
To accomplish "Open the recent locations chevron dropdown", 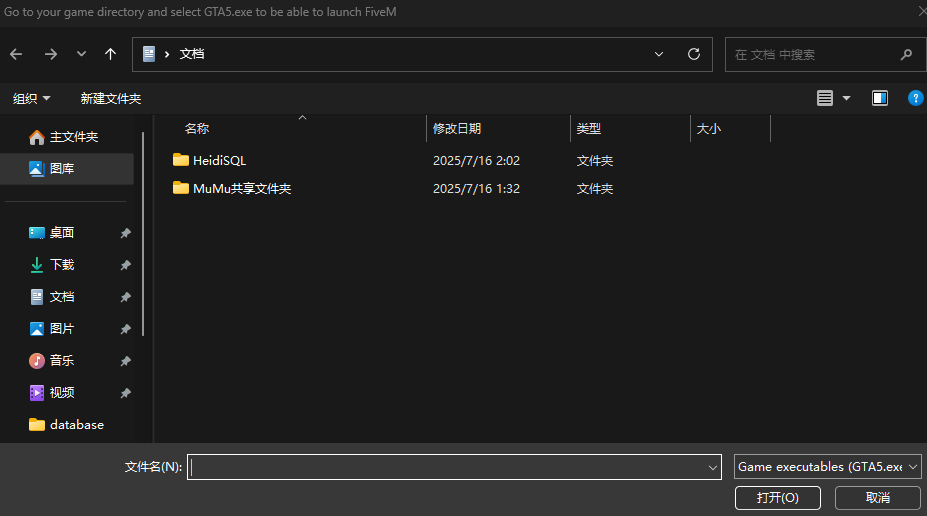I will click(x=81, y=54).
